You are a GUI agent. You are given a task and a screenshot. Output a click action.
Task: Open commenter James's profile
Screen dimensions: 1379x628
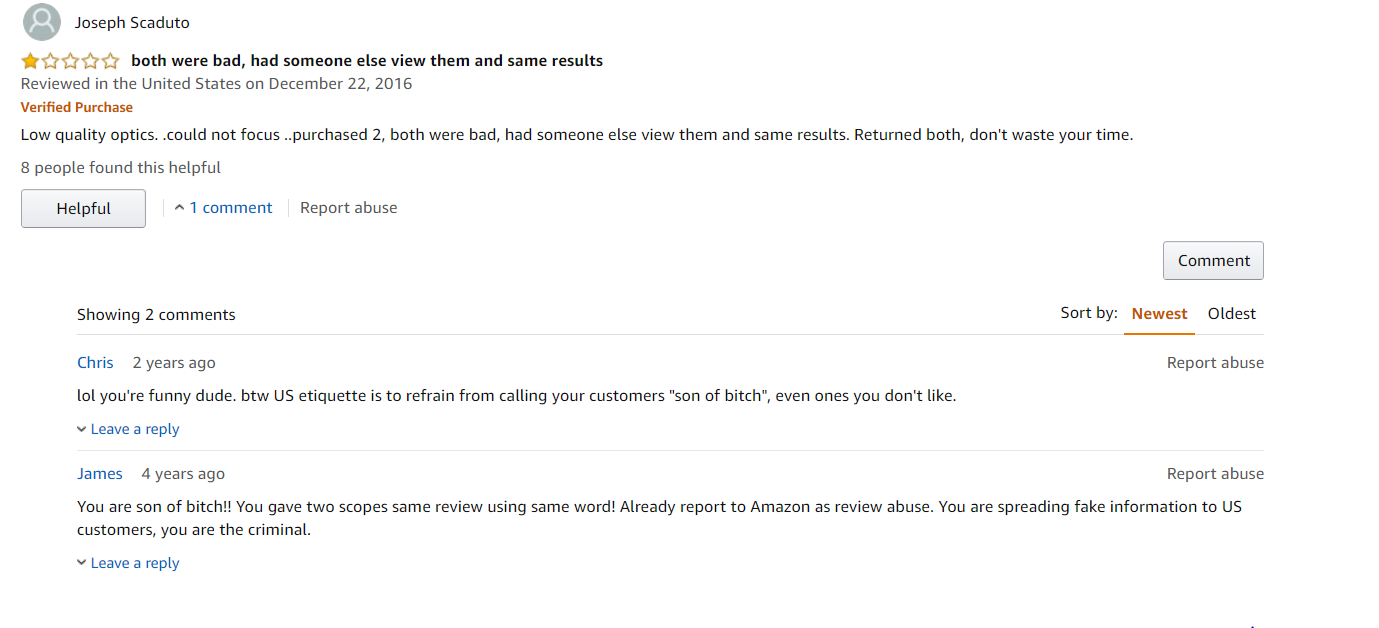click(100, 474)
